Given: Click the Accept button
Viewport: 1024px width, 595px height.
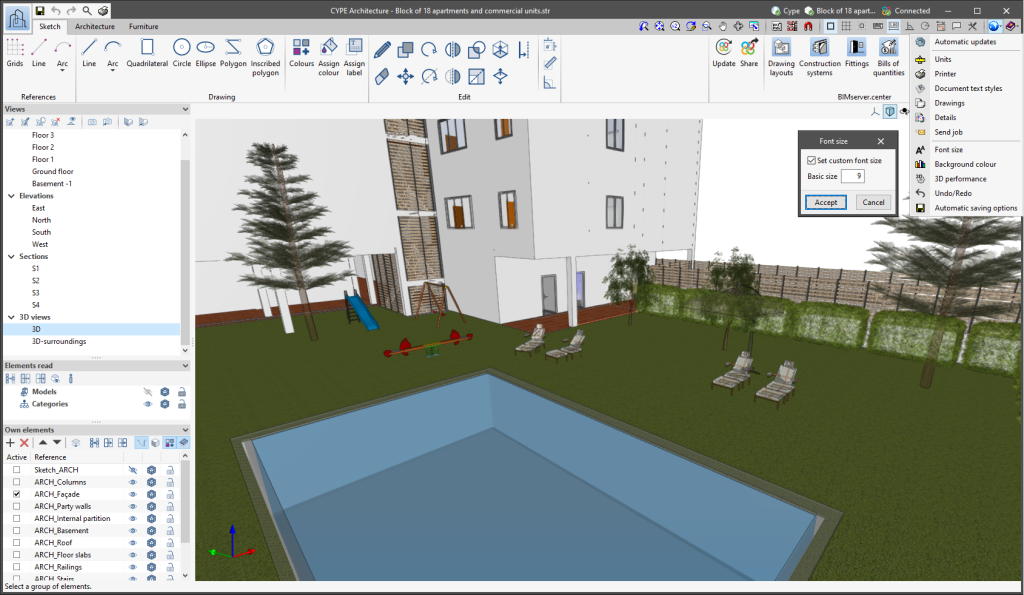Looking at the screenshot, I should coord(826,202).
